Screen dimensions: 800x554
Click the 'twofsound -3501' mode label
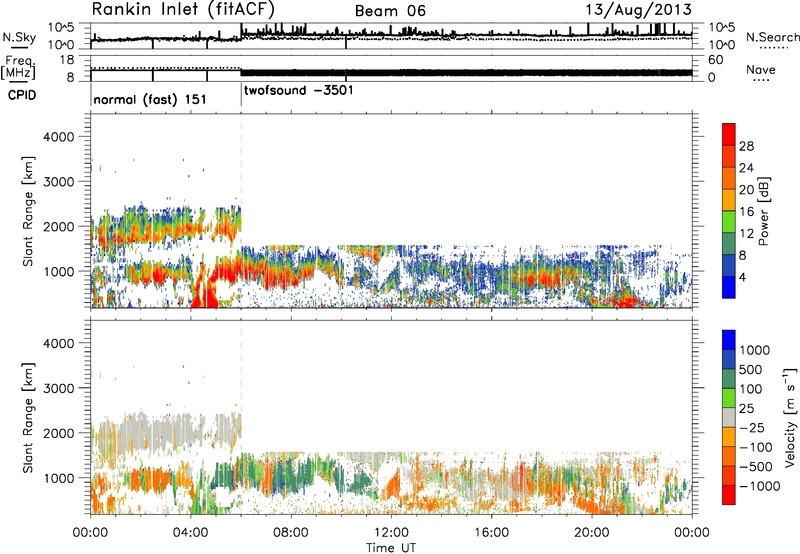point(298,90)
